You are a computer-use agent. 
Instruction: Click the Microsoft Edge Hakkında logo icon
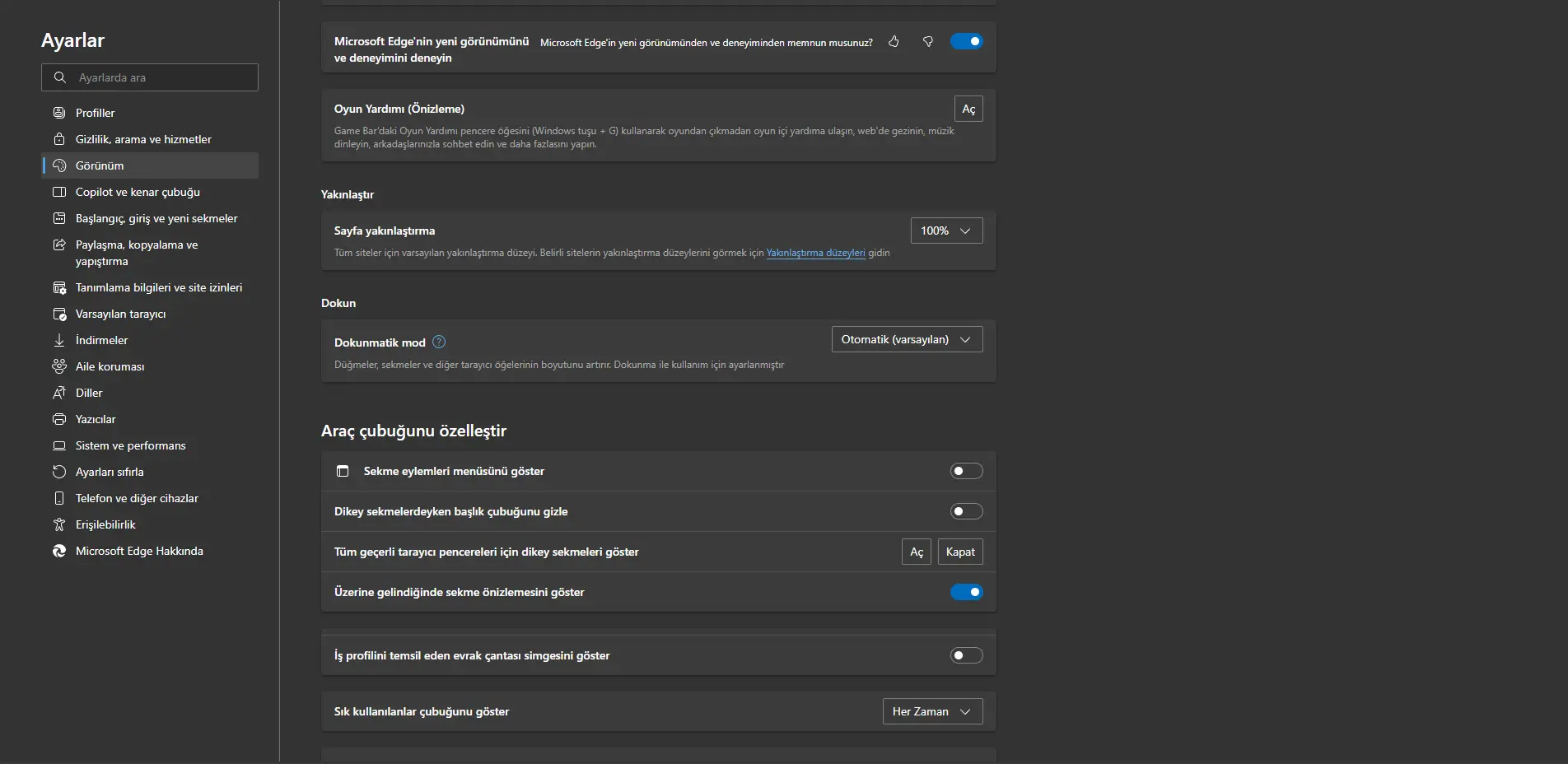pyautogui.click(x=59, y=551)
